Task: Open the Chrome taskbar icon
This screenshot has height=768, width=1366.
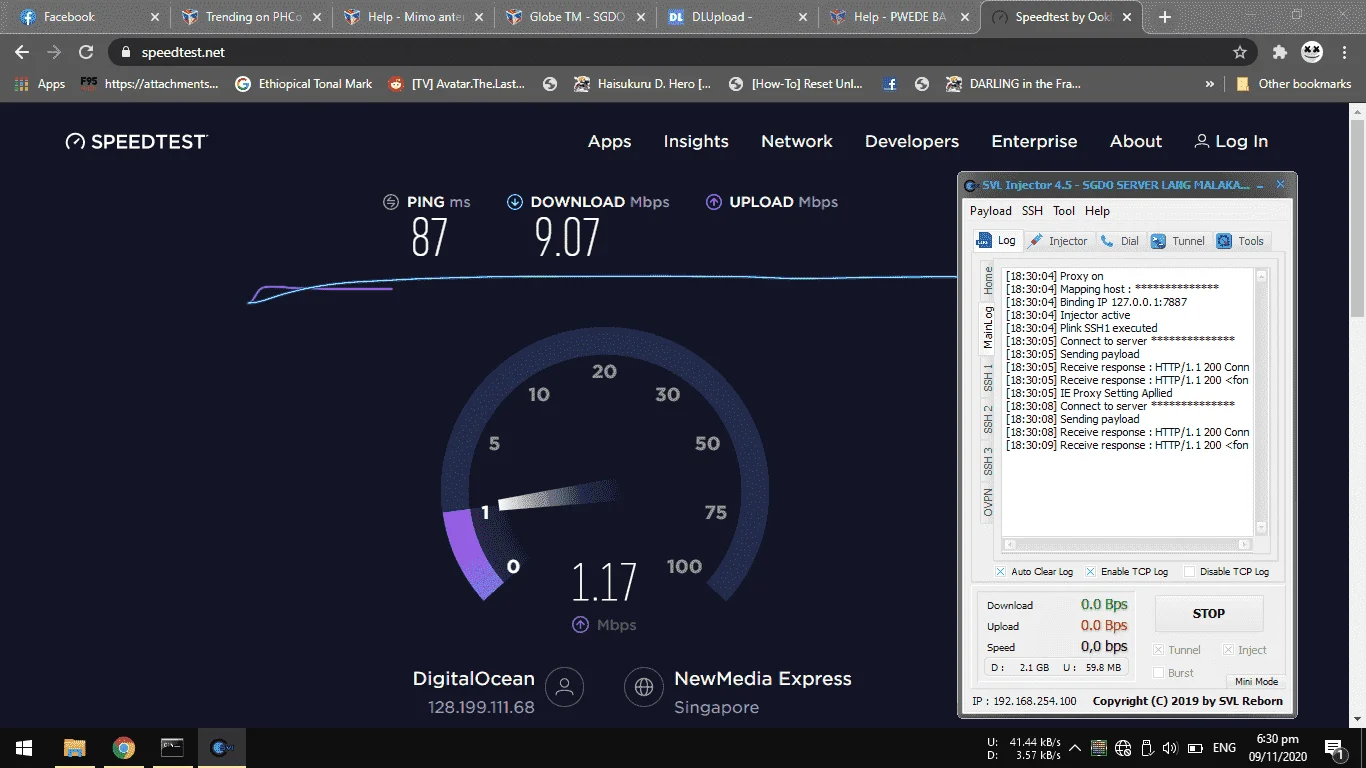Action: [x=124, y=748]
